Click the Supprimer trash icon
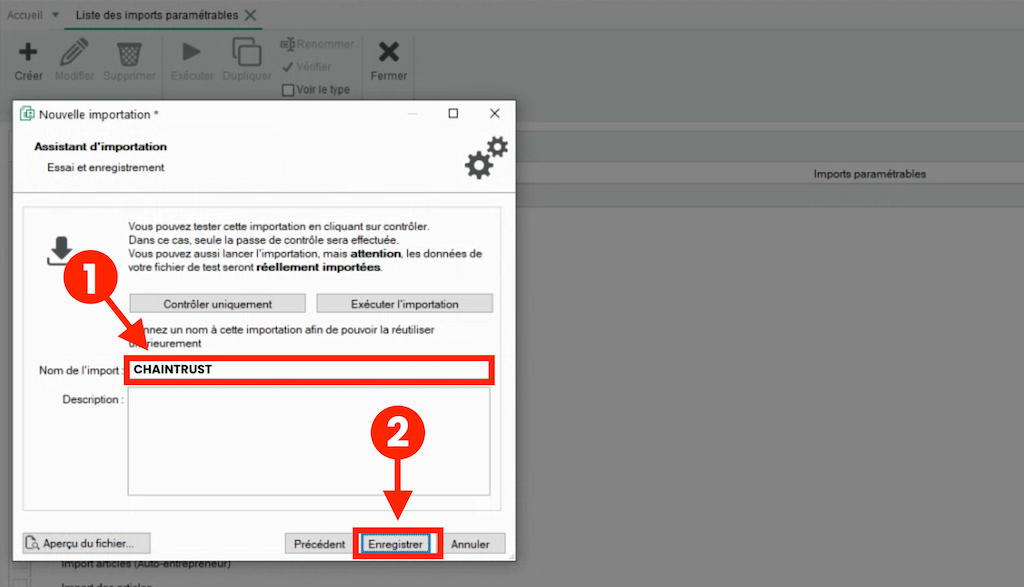Image resolution: width=1024 pixels, height=587 pixels. pos(129,54)
